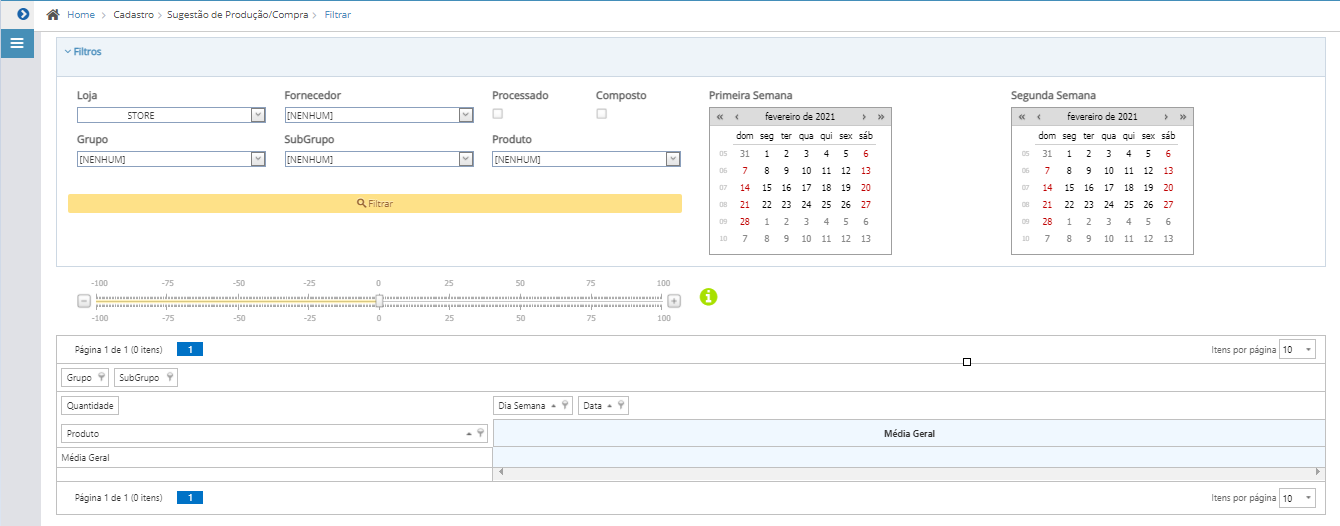Click Home breadcrumb link
This screenshot has height=526, width=1340.
tap(81, 15)
